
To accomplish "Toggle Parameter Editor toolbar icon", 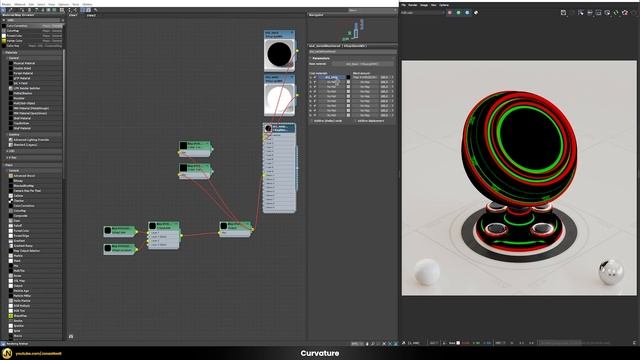I will 89,10.
